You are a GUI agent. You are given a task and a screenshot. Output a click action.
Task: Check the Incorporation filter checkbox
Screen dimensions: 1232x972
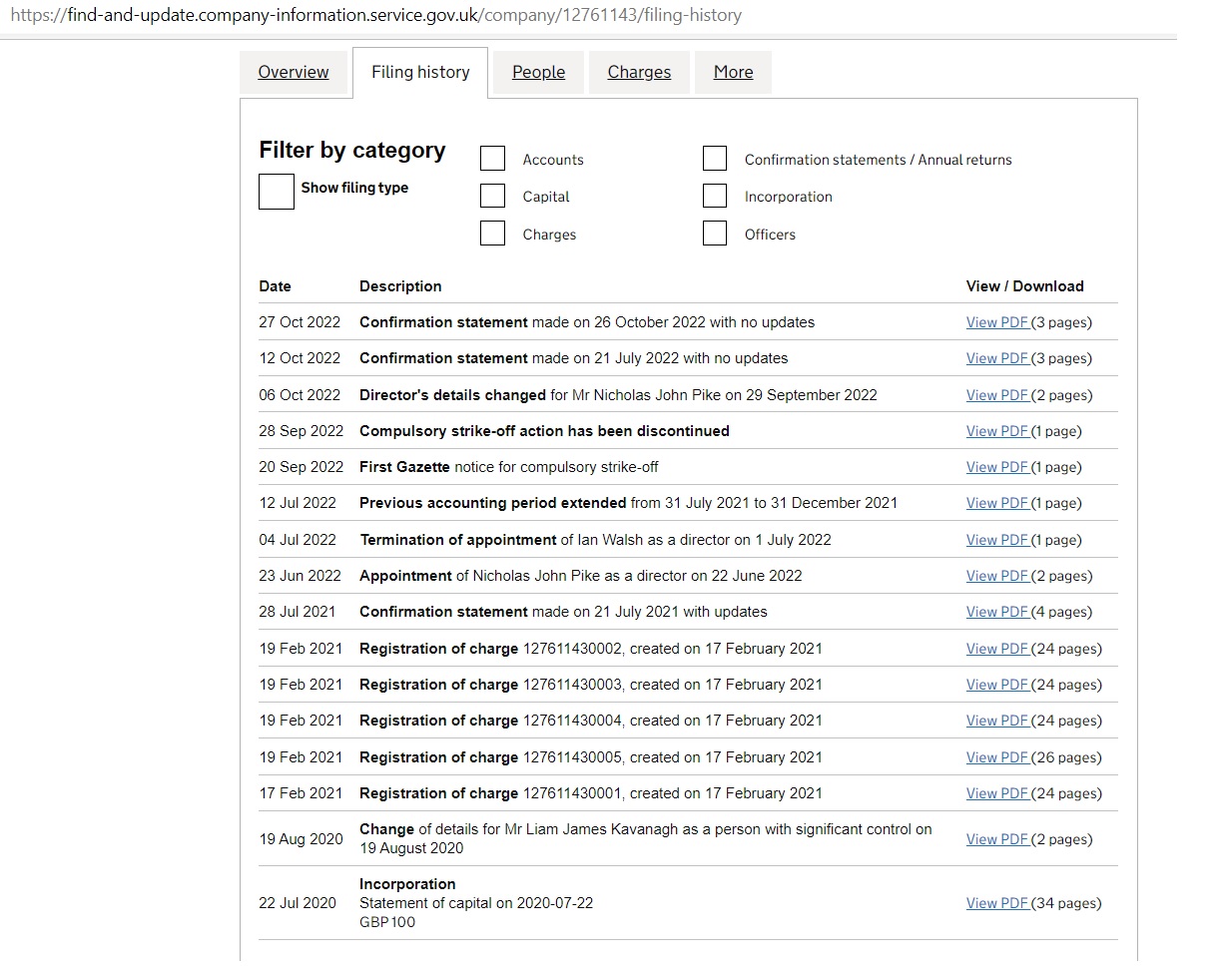(x=715, y=196)
